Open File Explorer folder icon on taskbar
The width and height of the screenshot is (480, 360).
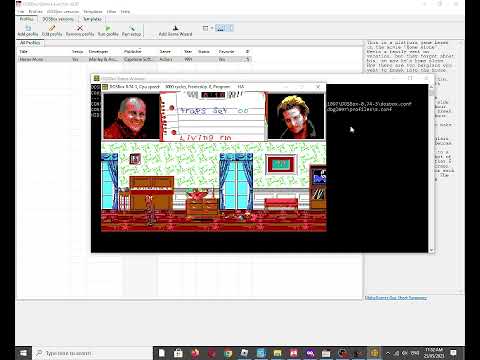click(x=277, y=353)
